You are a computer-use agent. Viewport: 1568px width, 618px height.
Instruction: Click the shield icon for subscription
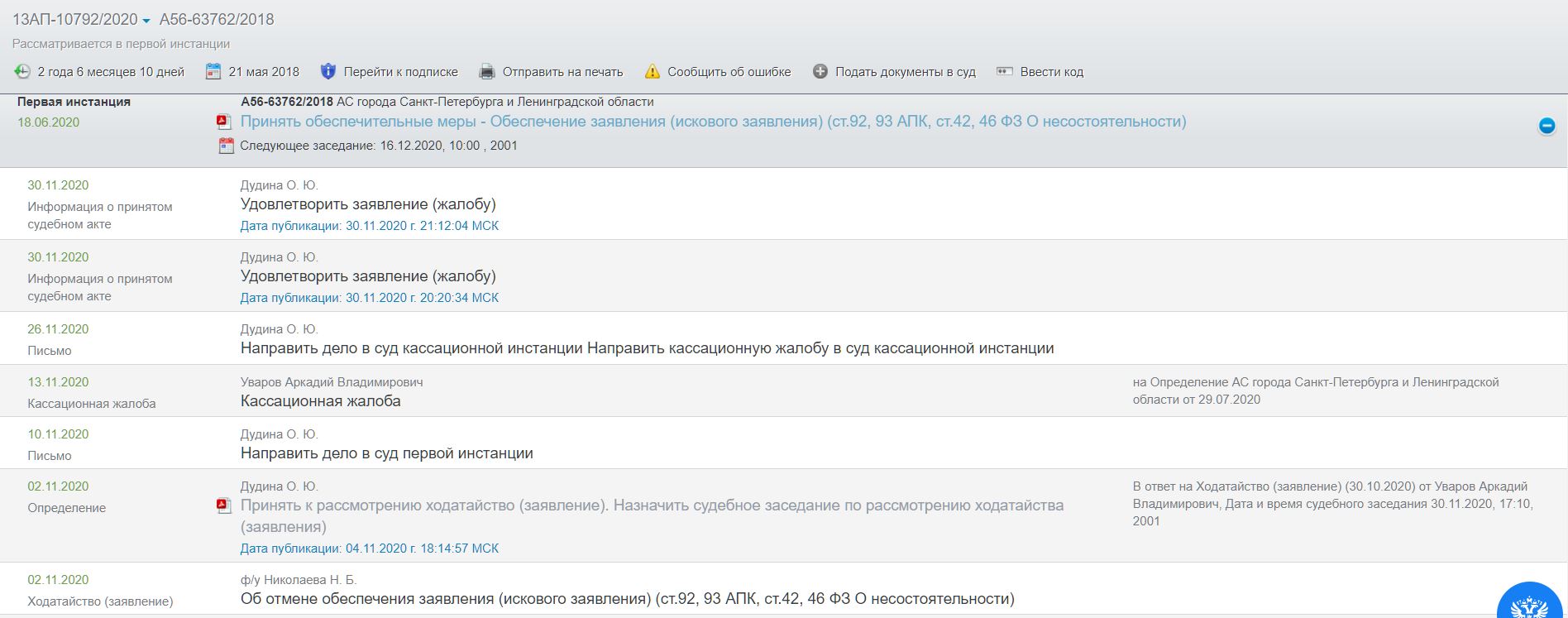328,72
